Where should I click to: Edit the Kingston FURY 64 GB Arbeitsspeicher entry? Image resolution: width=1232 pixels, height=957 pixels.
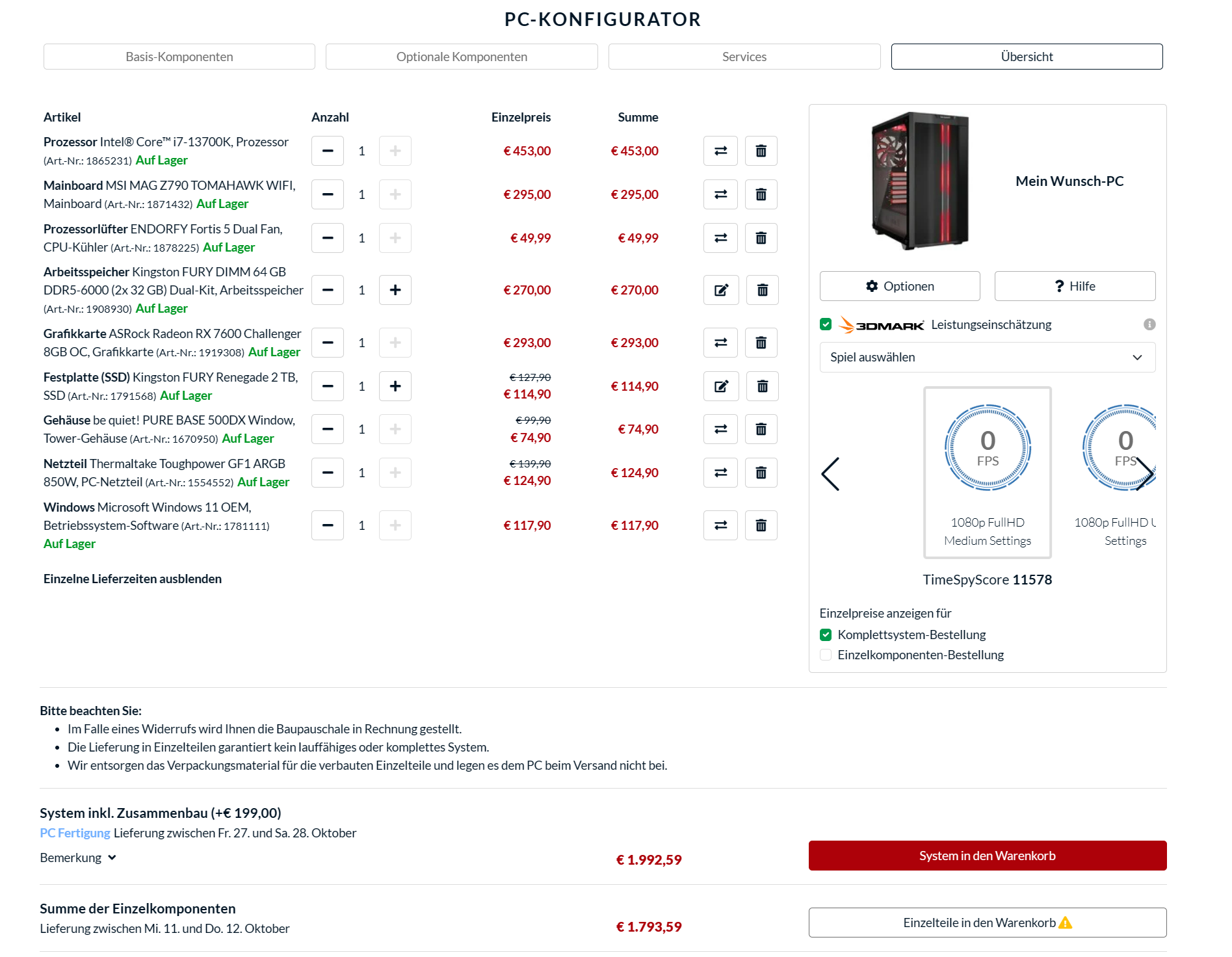[721, 290]
